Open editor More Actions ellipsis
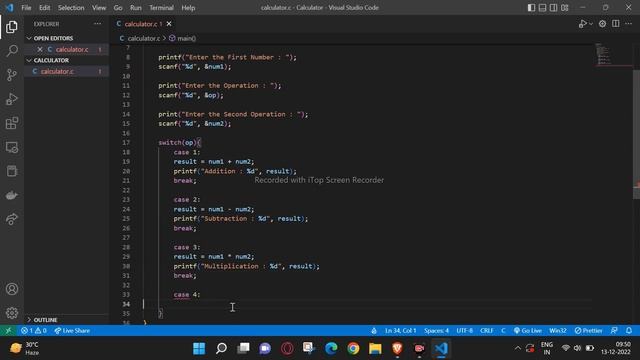640x360 pixels. coord(629,24)
